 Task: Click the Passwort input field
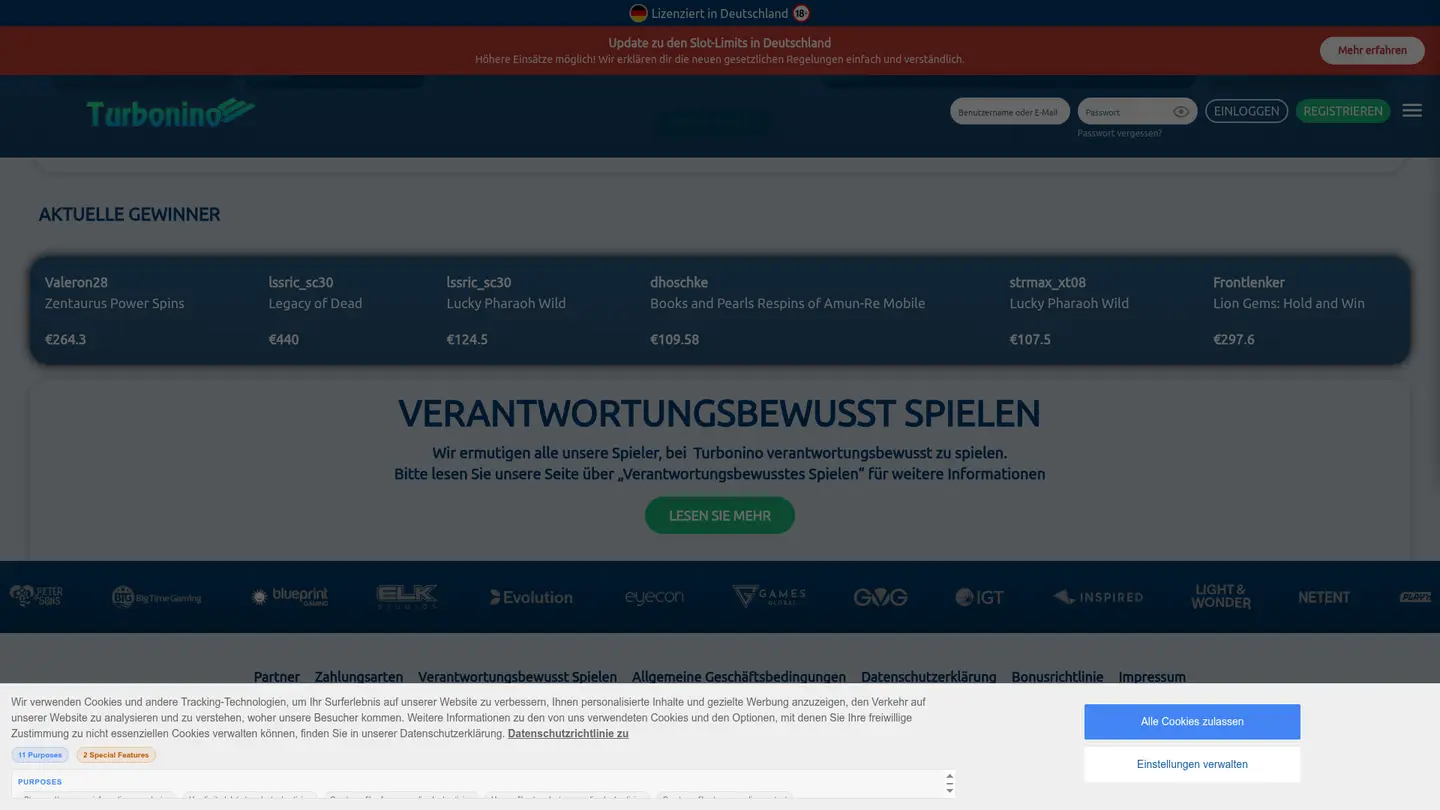[1137, 112]
